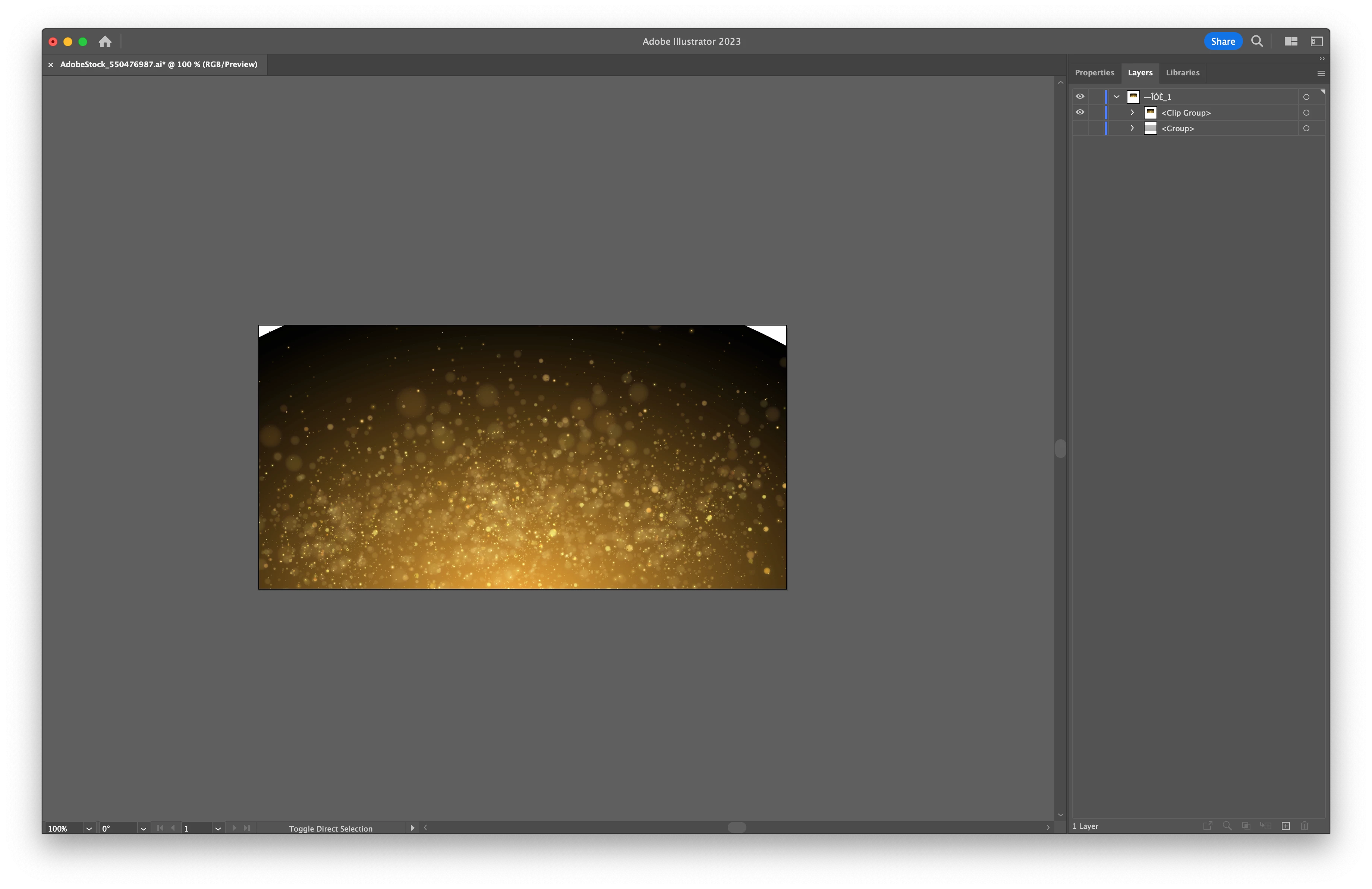Toggle visibility of Clip Group

click(1080, 112)
